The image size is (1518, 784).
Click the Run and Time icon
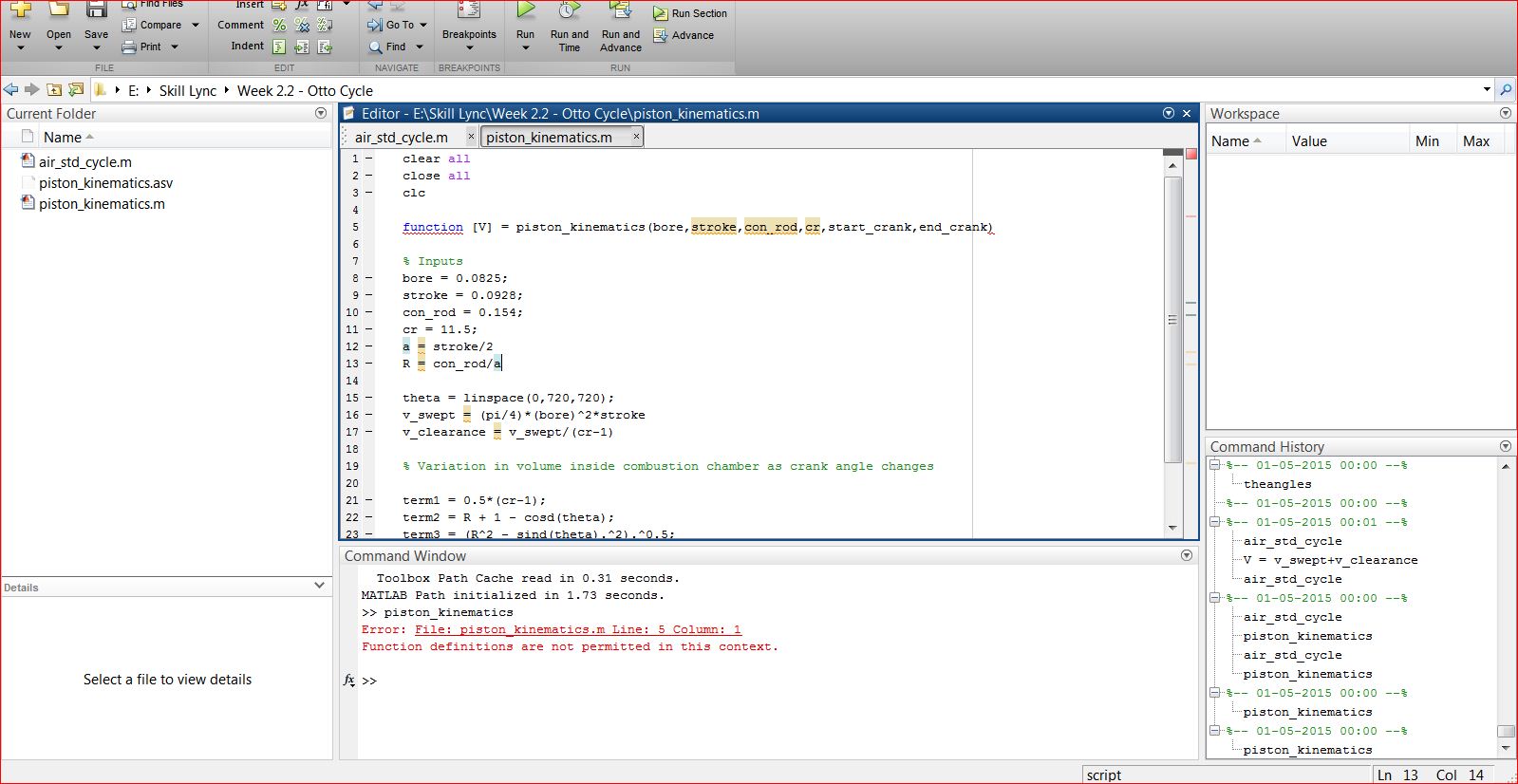click(569, 10)
